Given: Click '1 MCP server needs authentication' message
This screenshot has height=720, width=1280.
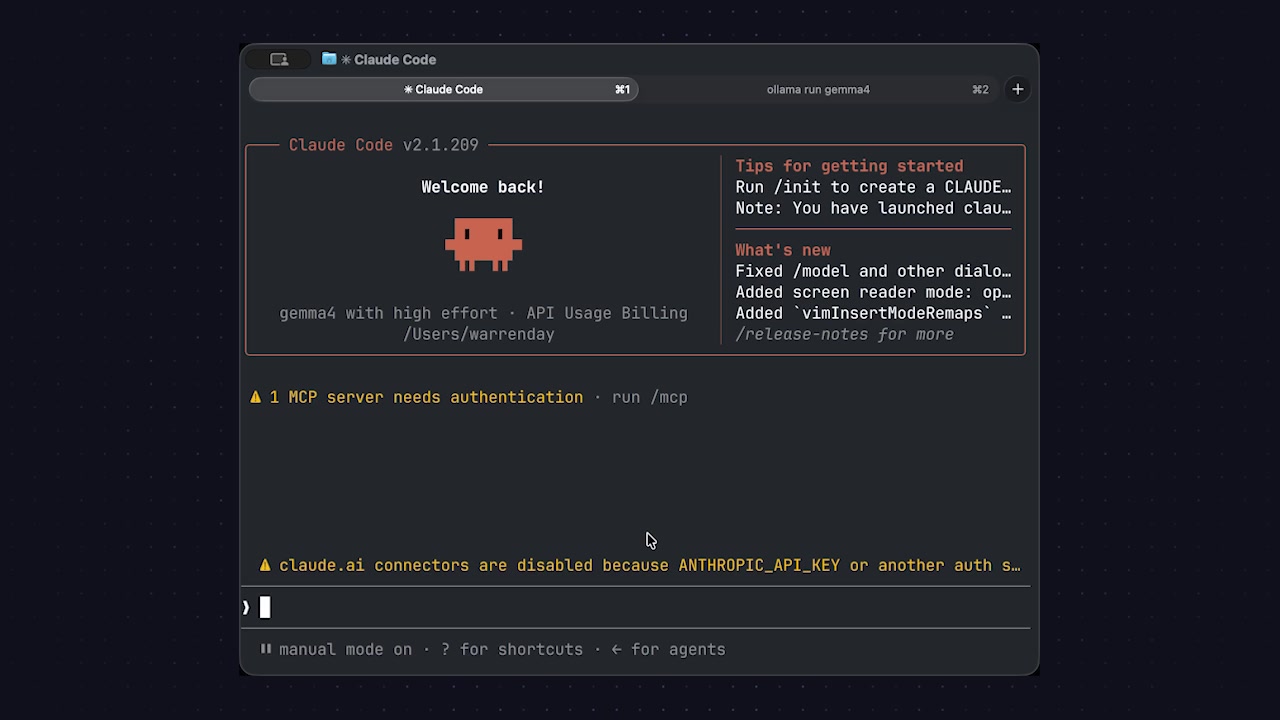Looking at the screenshot, I should (426, 397).
